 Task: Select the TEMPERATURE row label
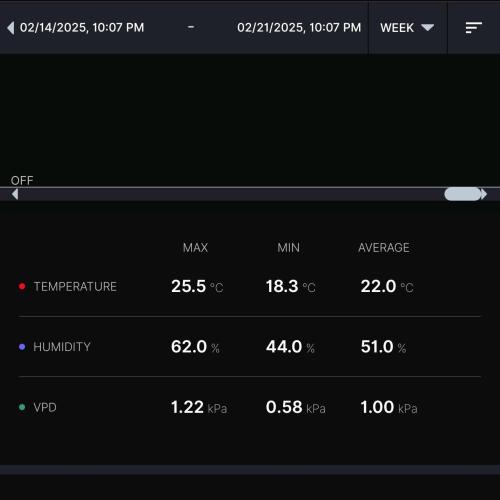tap(75, 287)
